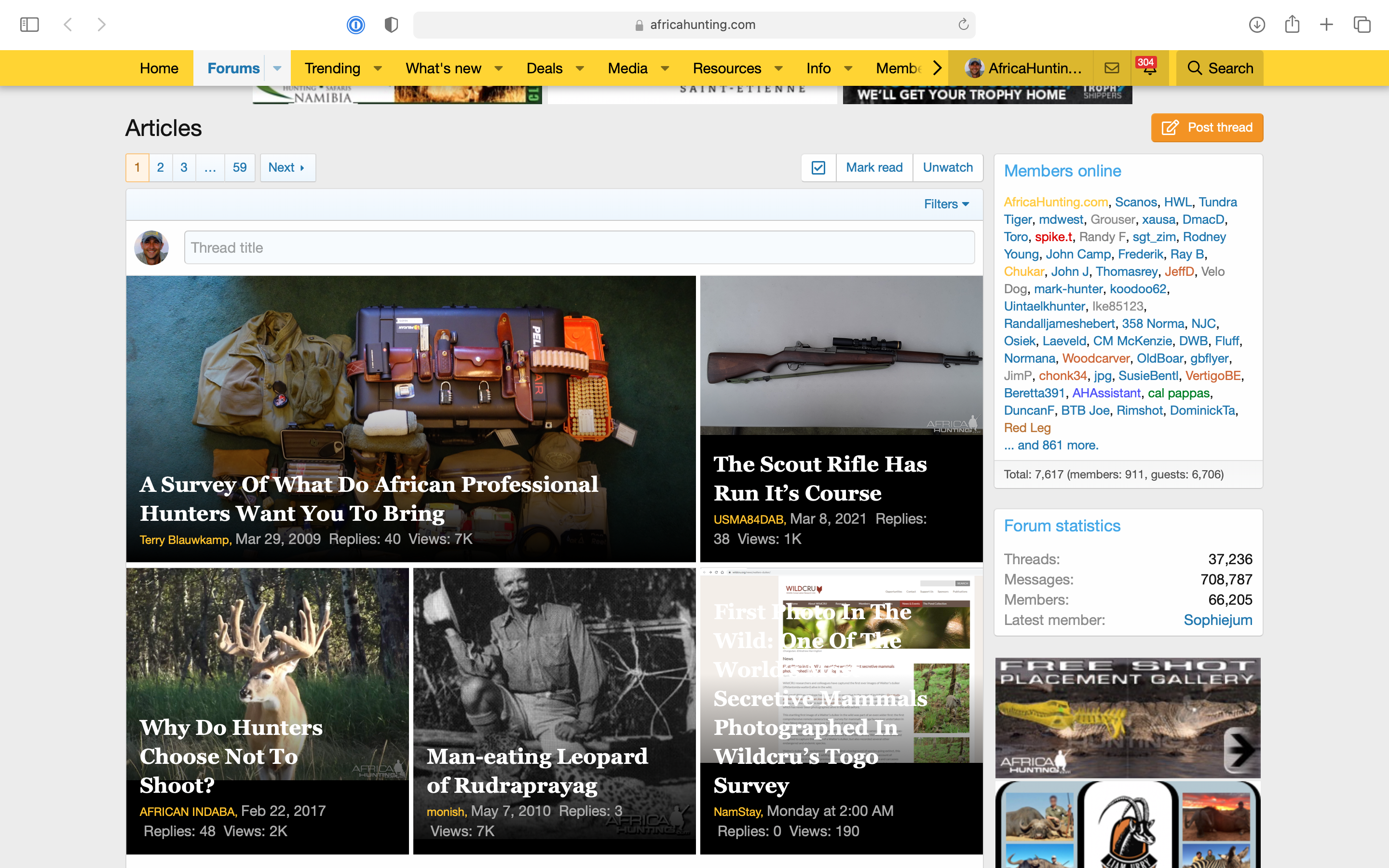Image resolution: width=1389 pixels, height=868 pixels.
Task: Open the Info nav item
Action: tap(818, 68)
